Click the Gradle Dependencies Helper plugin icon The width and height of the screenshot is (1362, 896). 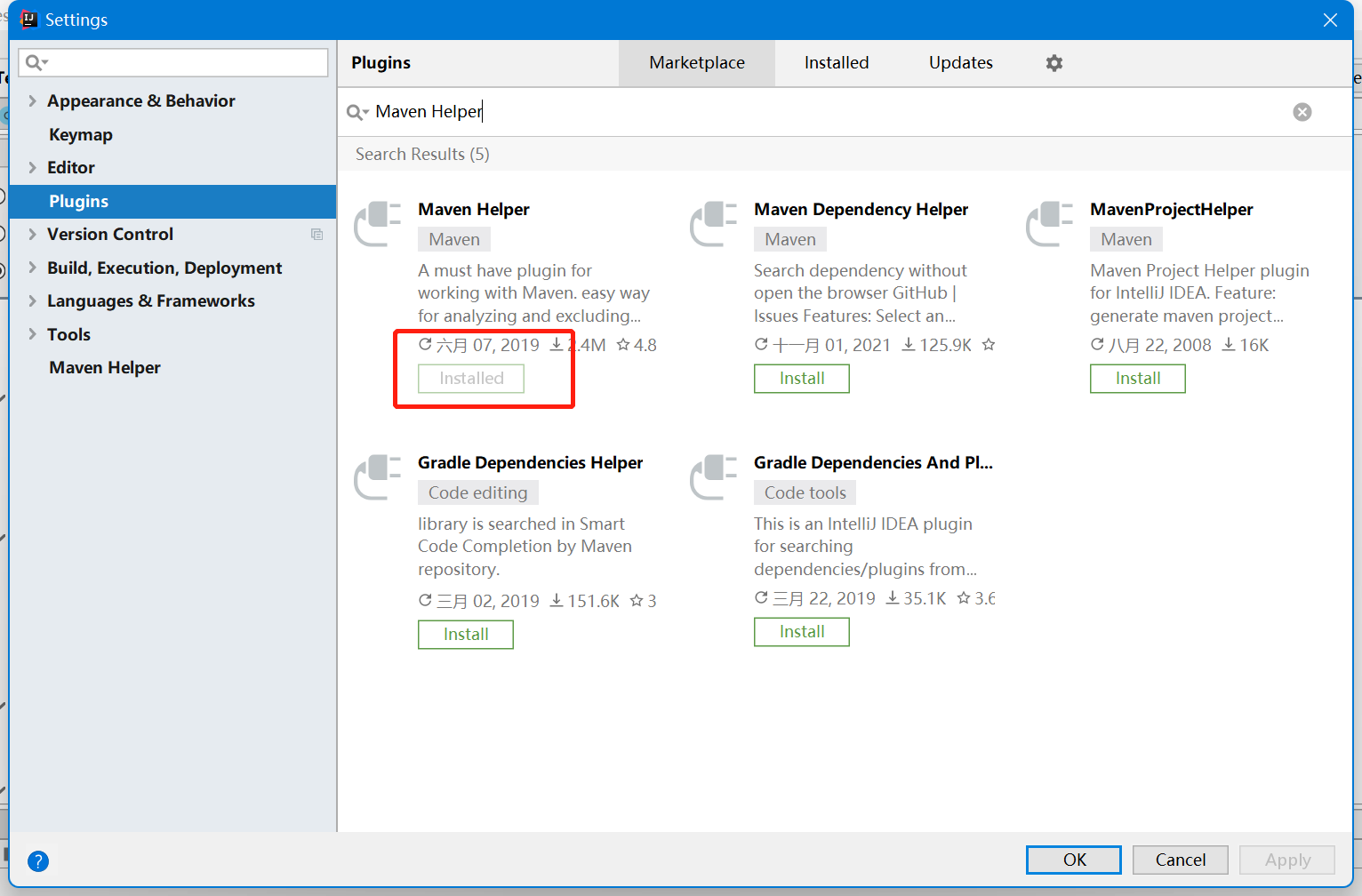coord(378,477)
